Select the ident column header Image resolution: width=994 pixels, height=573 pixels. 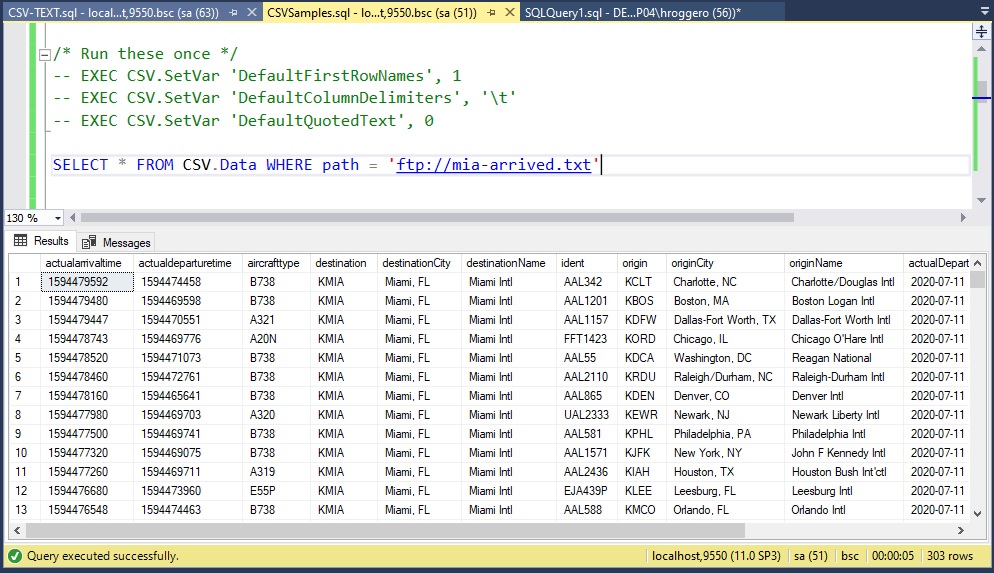pos(586,263)
